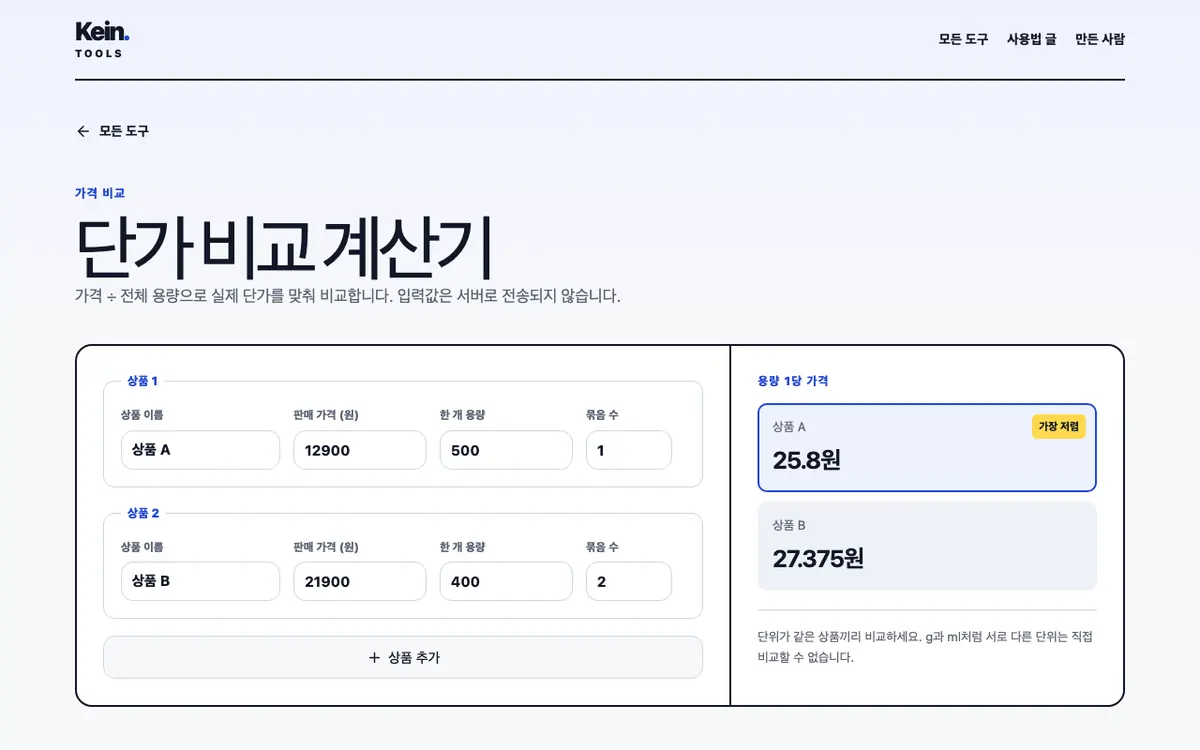Focus 상품 1 한 개 용량 field 500
Image resolution: width=1200 pixels, height=750 pixels.
[x=506, y=450]
